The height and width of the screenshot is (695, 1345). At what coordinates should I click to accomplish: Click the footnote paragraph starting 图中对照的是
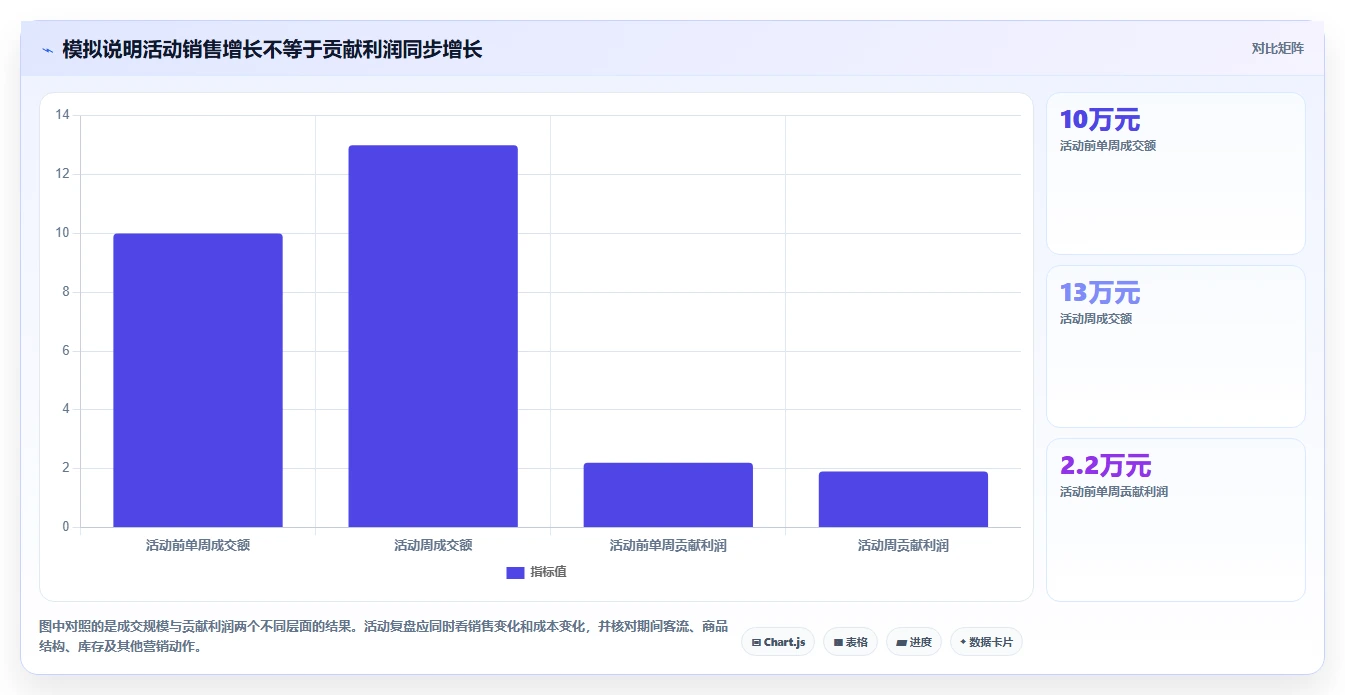pyautogui.click(x=383, y=636)
